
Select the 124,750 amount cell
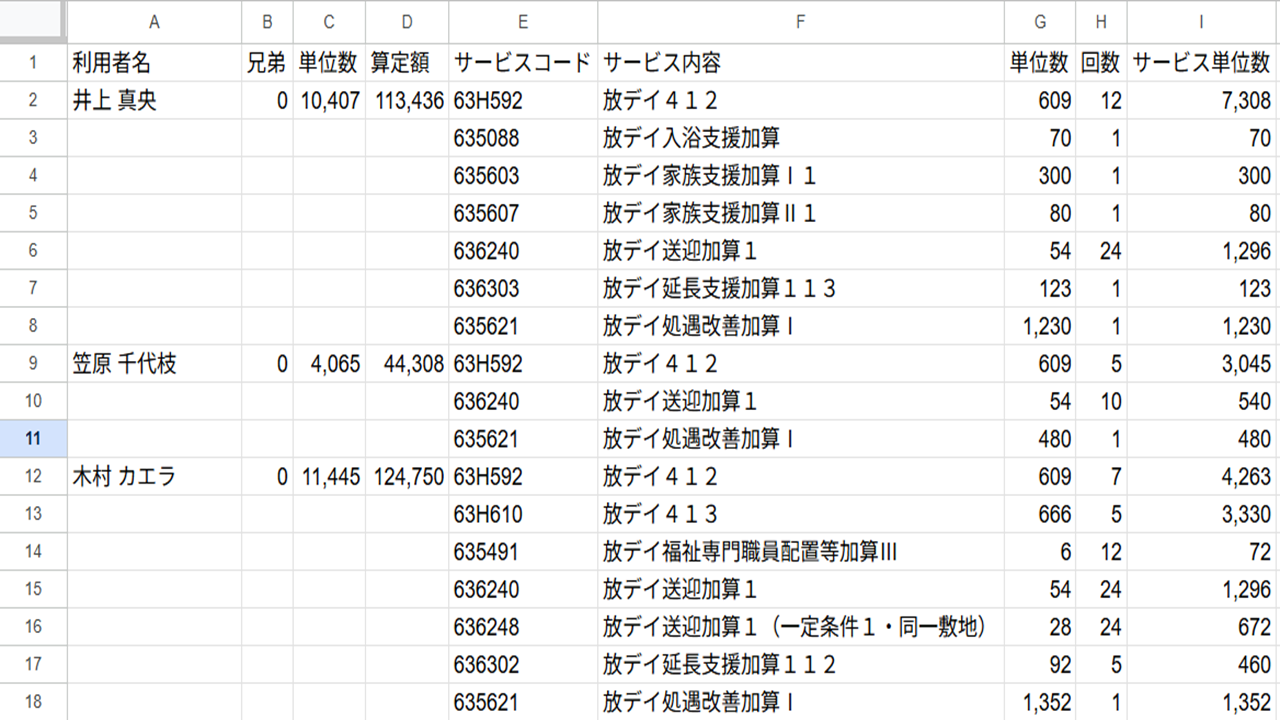click(407, 477)
